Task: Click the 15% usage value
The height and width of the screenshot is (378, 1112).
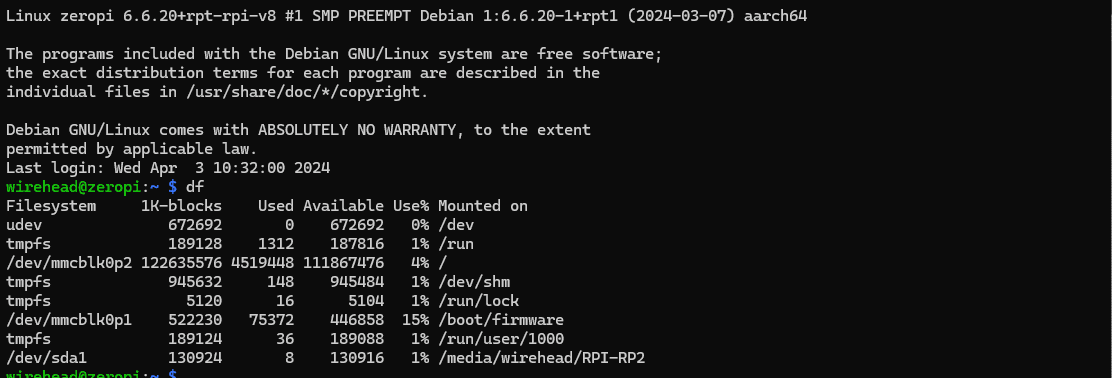Action: [x=416, y=320]
